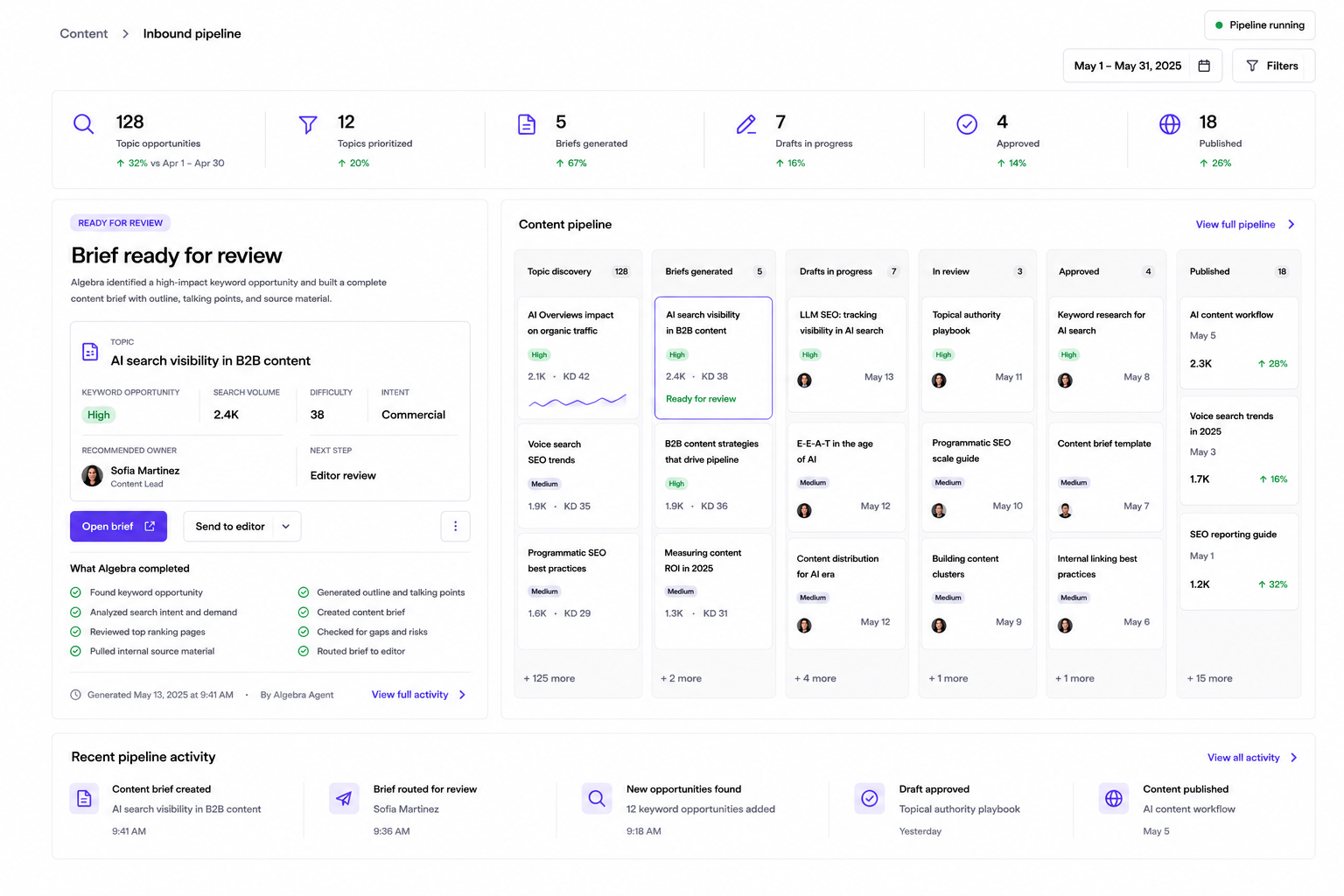The image size is (1344, 896).
Task: Follow the View full pipeline link
Action: click(1245, 225)
